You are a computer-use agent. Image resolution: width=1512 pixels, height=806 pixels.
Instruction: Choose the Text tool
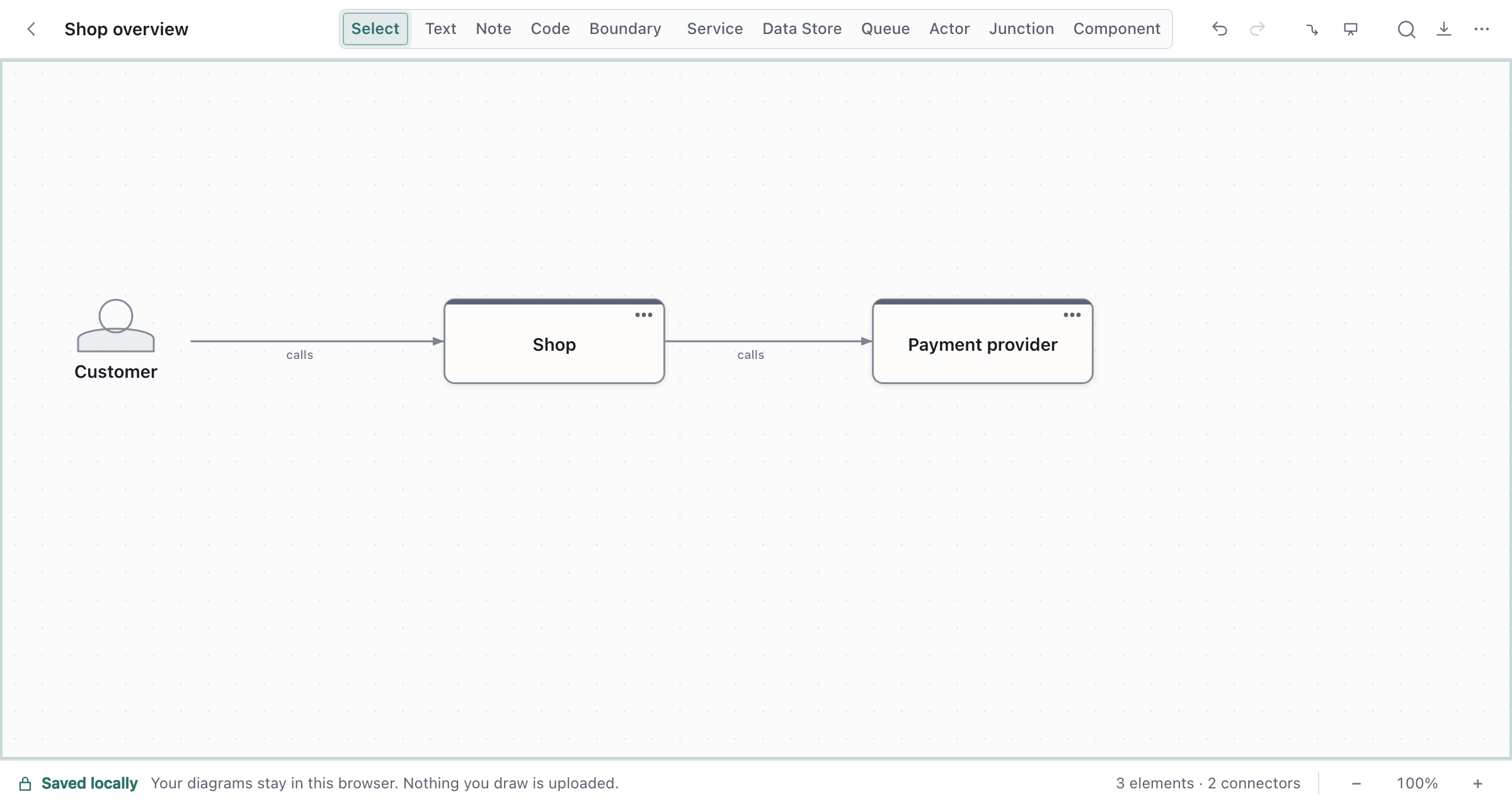click(x=440, y=29)
